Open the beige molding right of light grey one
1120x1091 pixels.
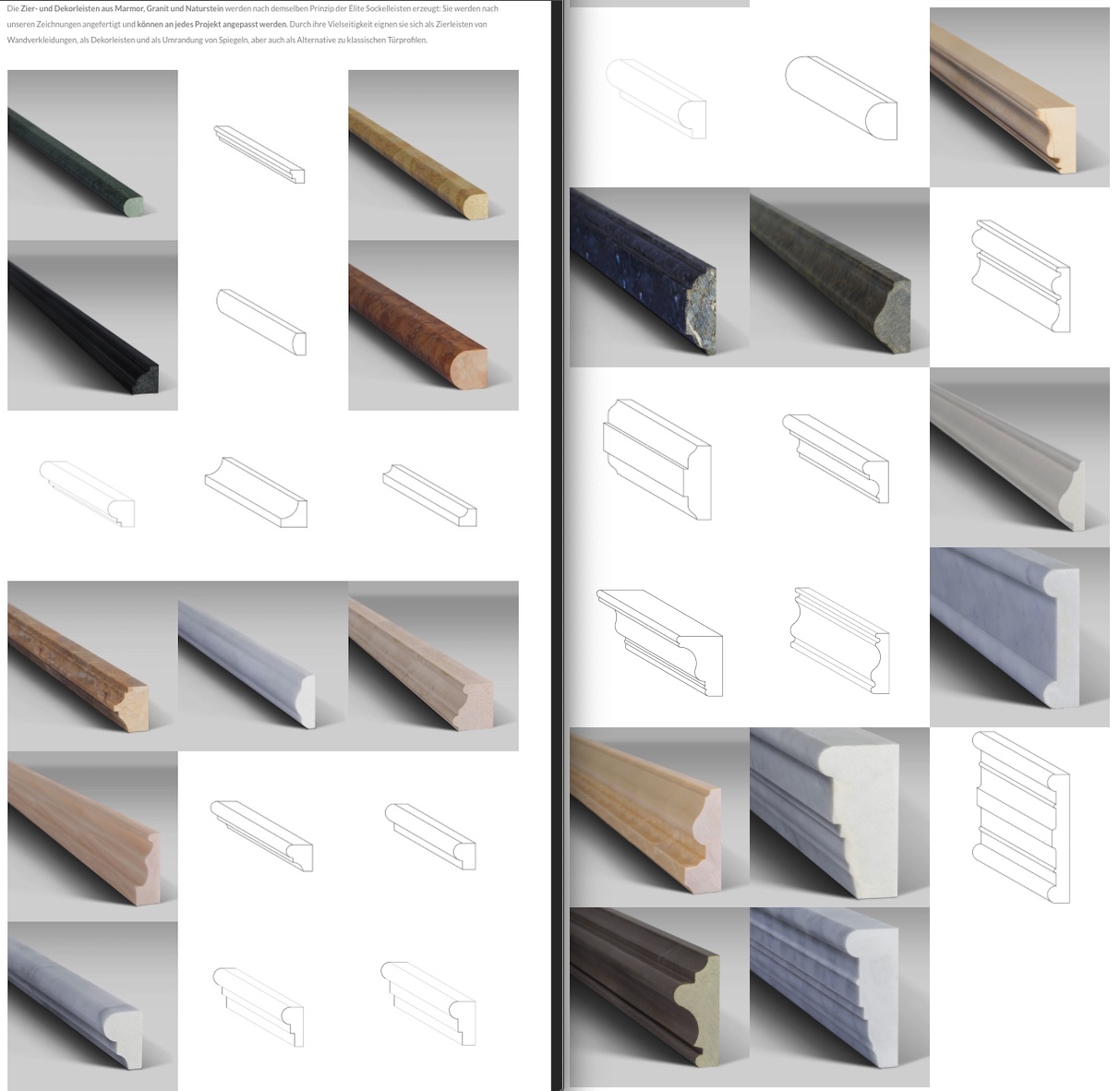click(x=433, y=665)
